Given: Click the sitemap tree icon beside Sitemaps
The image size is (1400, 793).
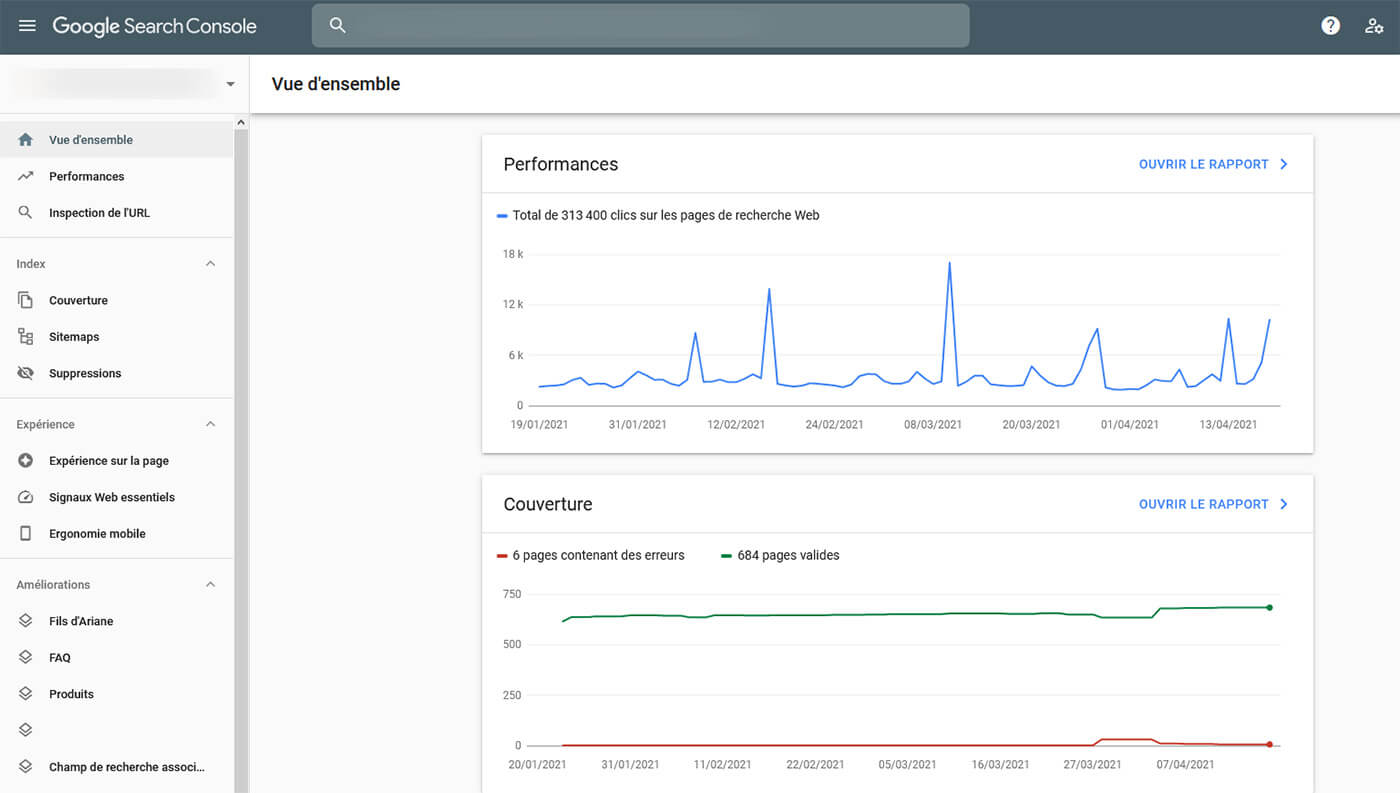Looking at the screenshot, I should click(x=26, y=337).
